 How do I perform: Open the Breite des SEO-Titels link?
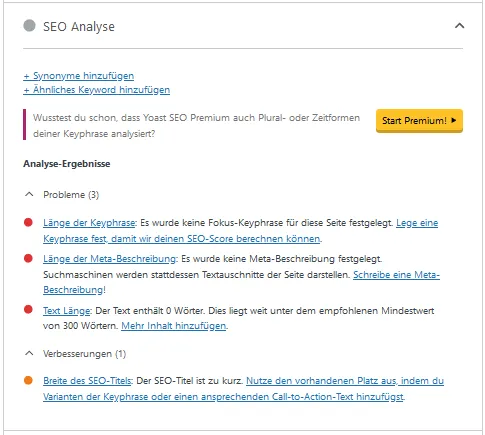point(87,381)
